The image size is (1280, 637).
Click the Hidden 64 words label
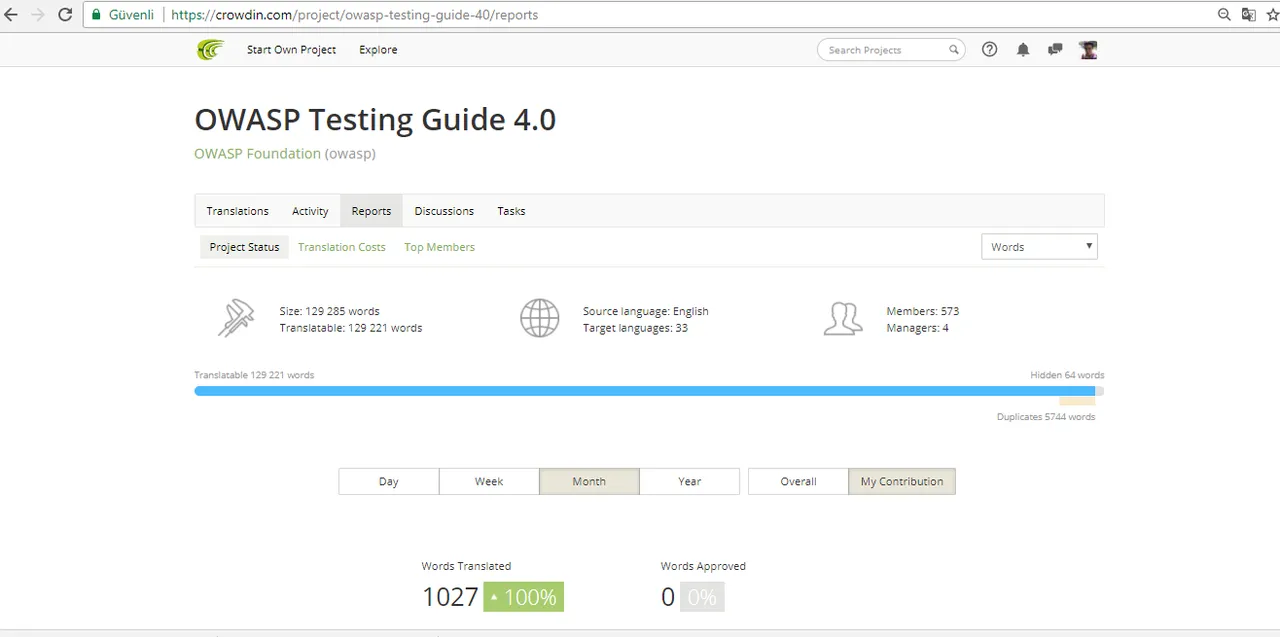1067,375
